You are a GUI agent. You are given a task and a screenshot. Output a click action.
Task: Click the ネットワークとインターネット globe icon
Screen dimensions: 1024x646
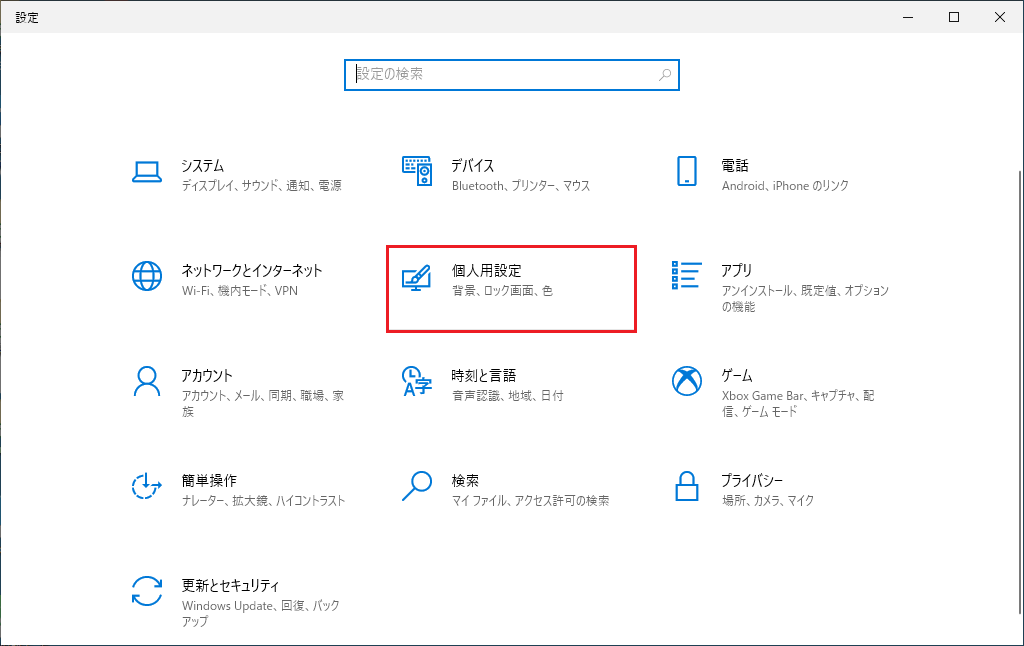click(147, 276)
